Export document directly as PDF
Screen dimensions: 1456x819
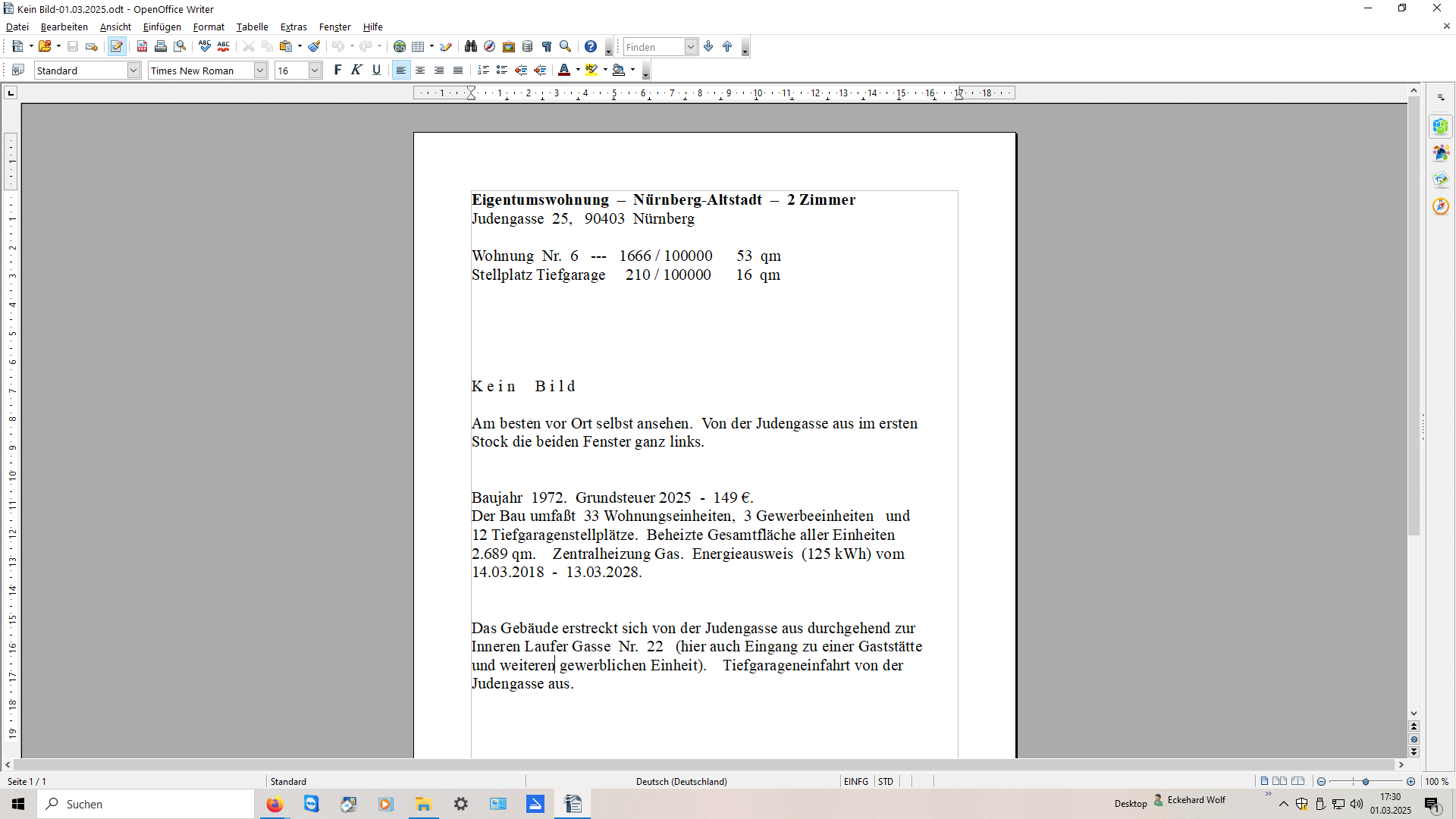click(142, 47)
